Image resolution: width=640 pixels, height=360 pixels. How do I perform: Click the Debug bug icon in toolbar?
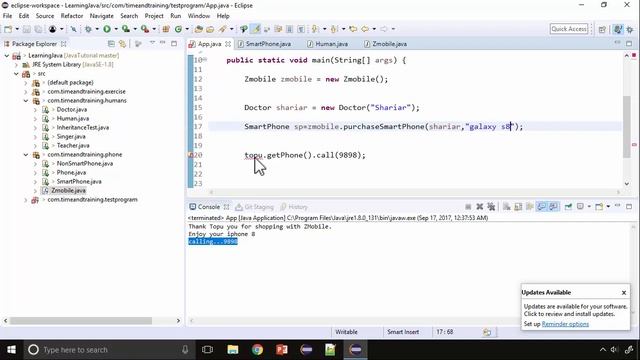pos(88,29)
